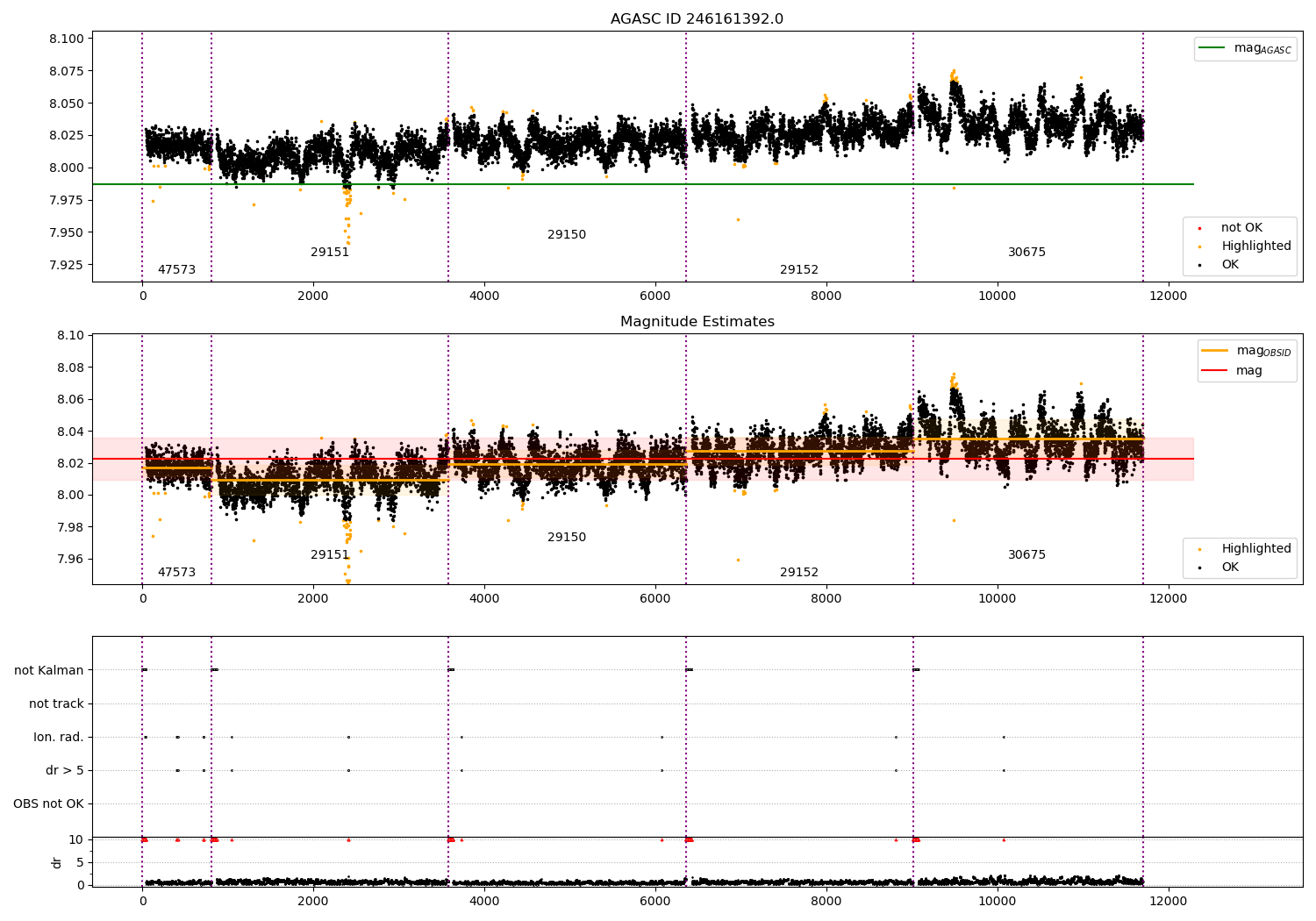Select the mag OBSID legend entry
This screenshot has height=921, width=1316.
tap(1247, 351)
